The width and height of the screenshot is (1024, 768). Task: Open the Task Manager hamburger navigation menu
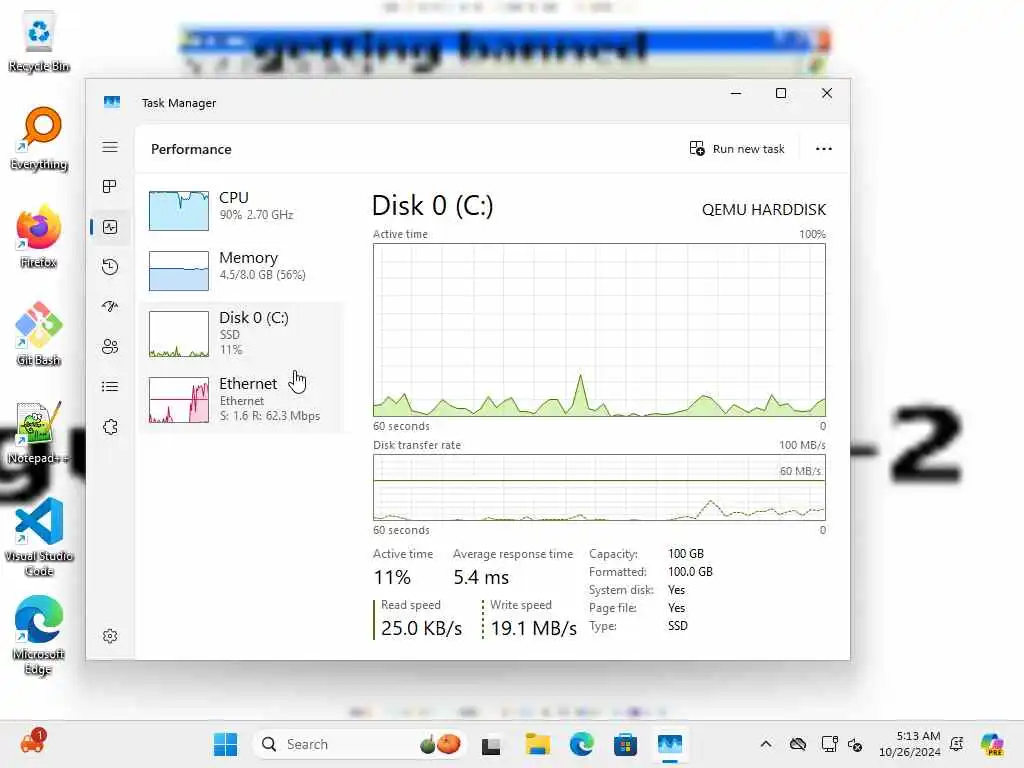110,147
